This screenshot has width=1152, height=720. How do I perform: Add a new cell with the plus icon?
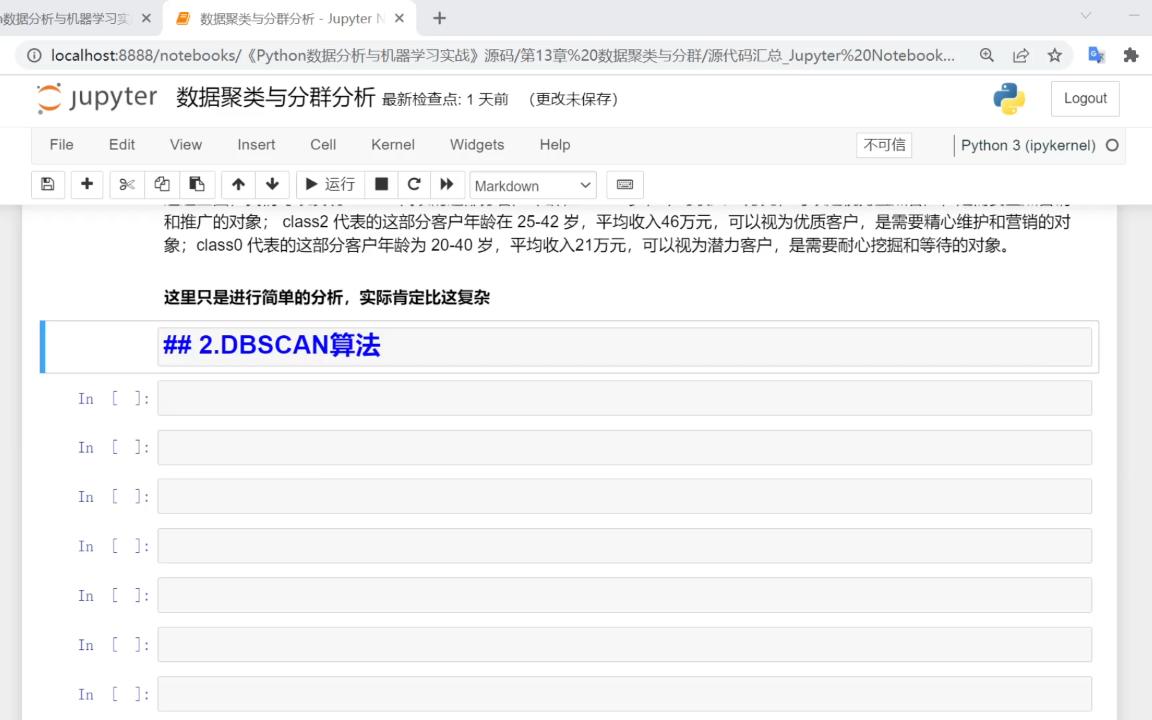[x=86, y=184]
